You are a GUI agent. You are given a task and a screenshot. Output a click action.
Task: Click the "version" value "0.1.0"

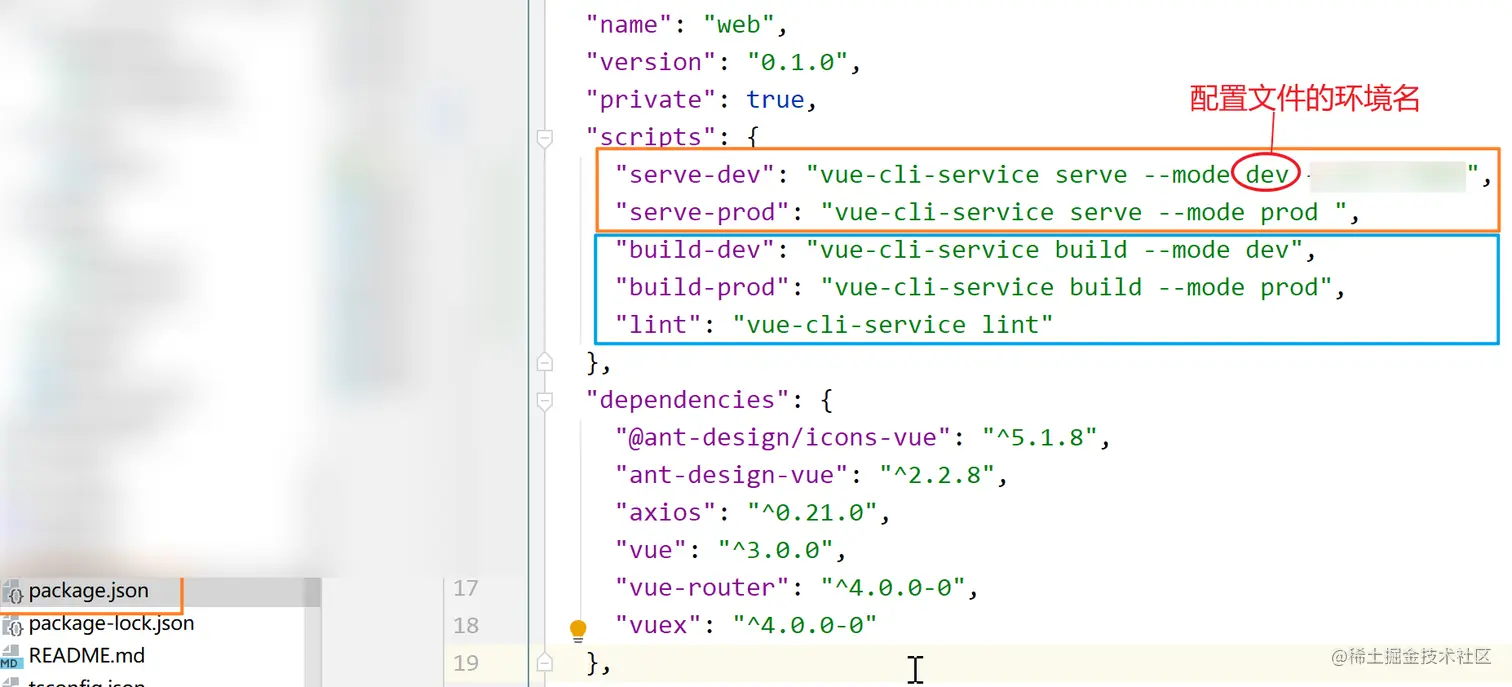tap(798, 62)
